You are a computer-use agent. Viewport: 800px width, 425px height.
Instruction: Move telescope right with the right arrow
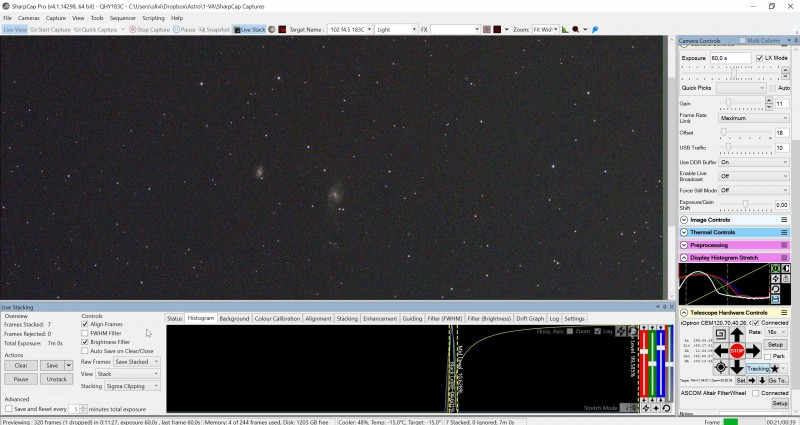pyautogui.click(x=754, y=351)
